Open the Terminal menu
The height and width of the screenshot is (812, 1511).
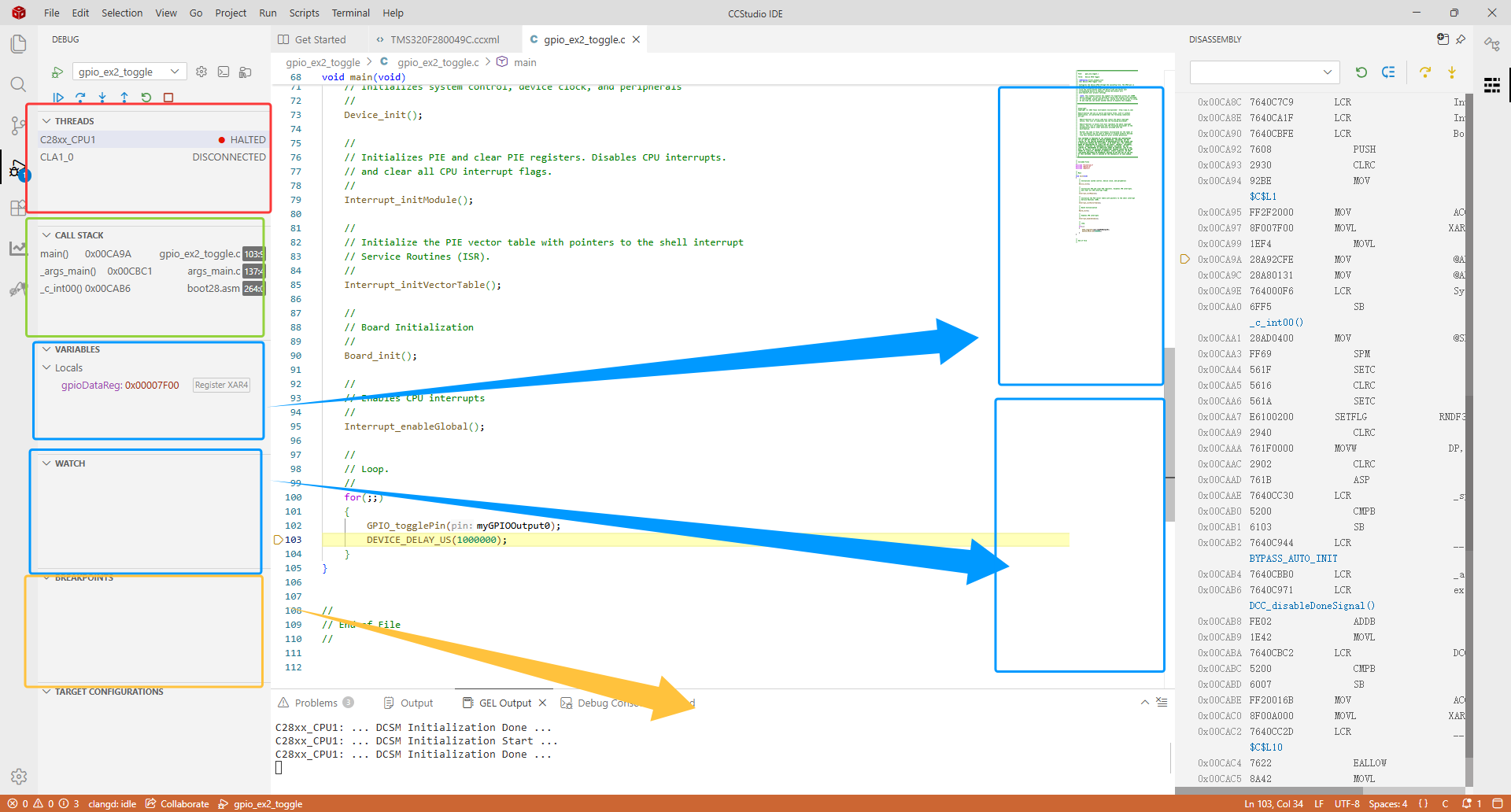click(351, 13)
